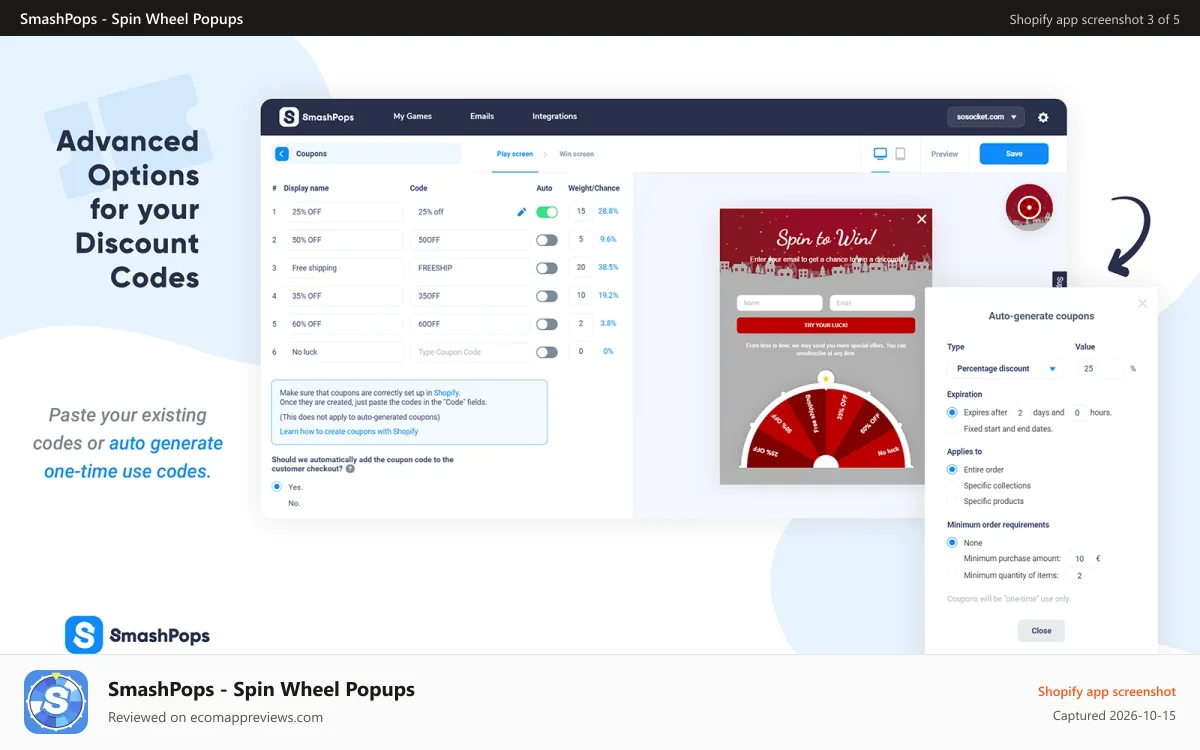
Task: Click the Save button
Action: pyautogui.click(x=1014, y=154)
